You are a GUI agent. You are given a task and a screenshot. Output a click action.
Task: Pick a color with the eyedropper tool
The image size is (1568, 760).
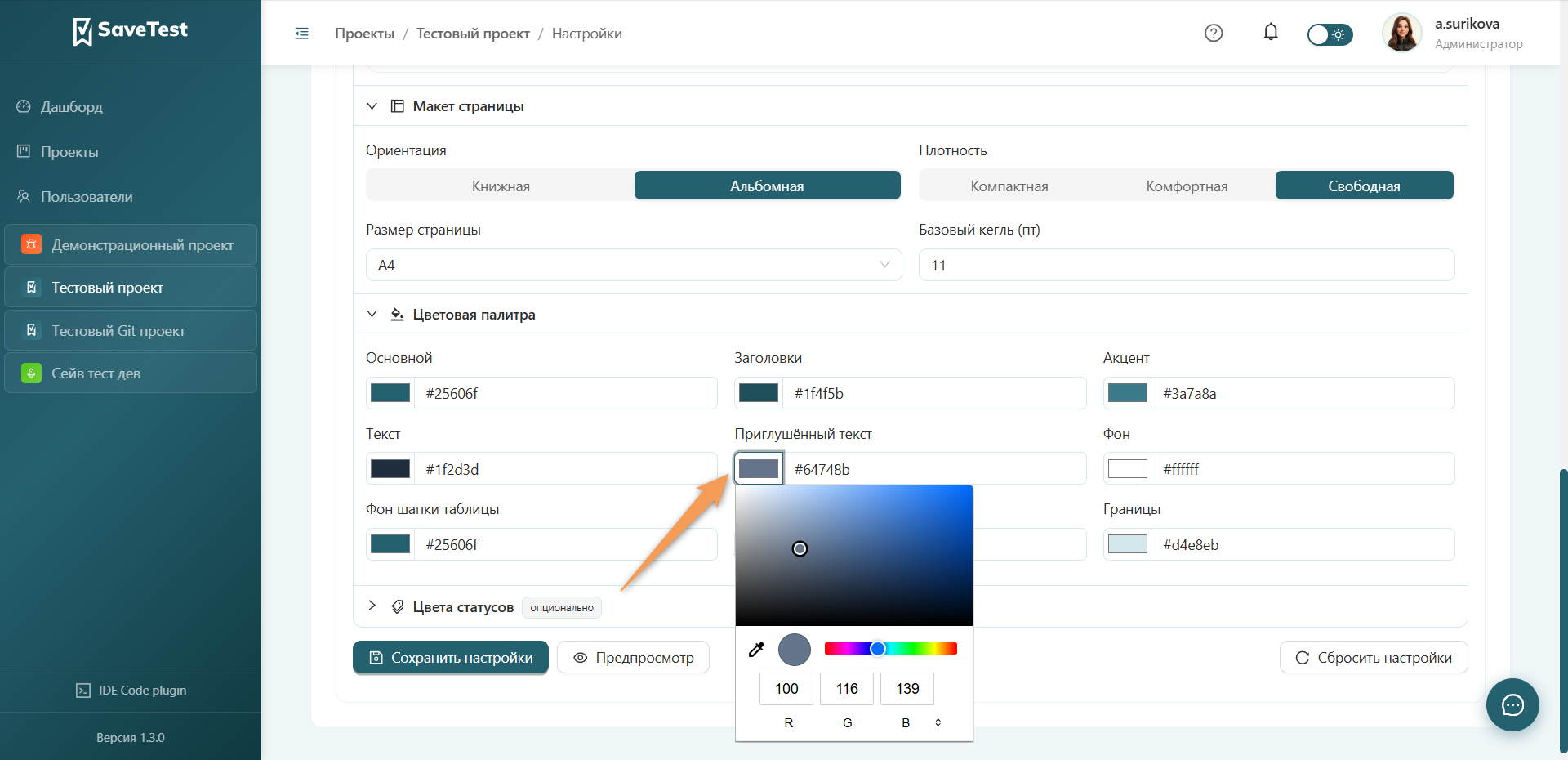point(756,649)
